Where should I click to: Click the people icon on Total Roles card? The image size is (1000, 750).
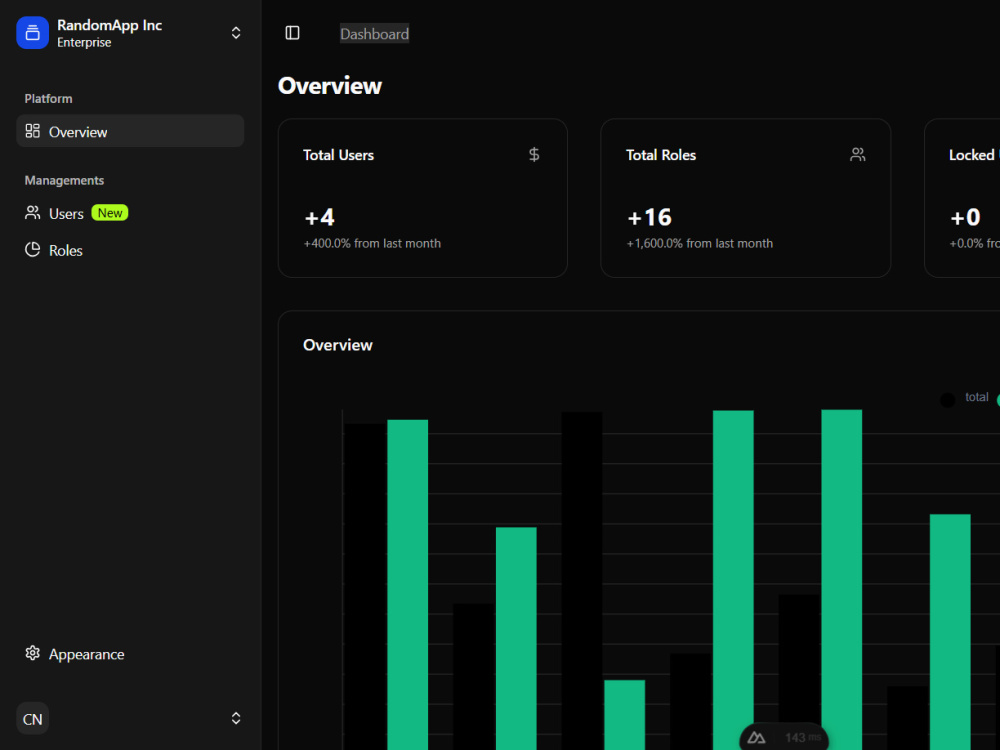(x=858, y=154)
